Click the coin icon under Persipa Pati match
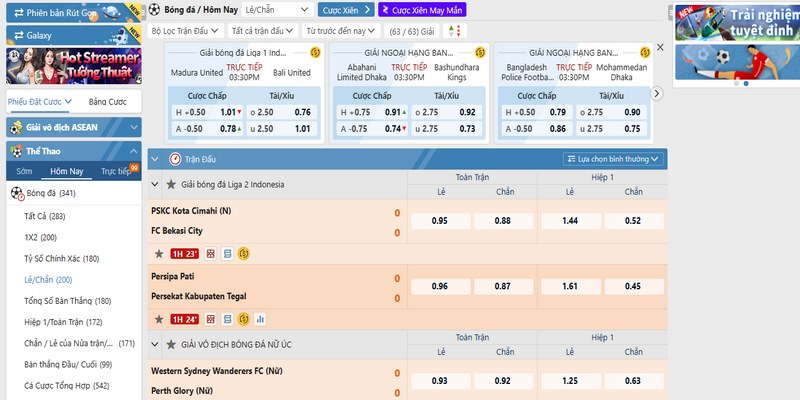 tap(243, 319)
